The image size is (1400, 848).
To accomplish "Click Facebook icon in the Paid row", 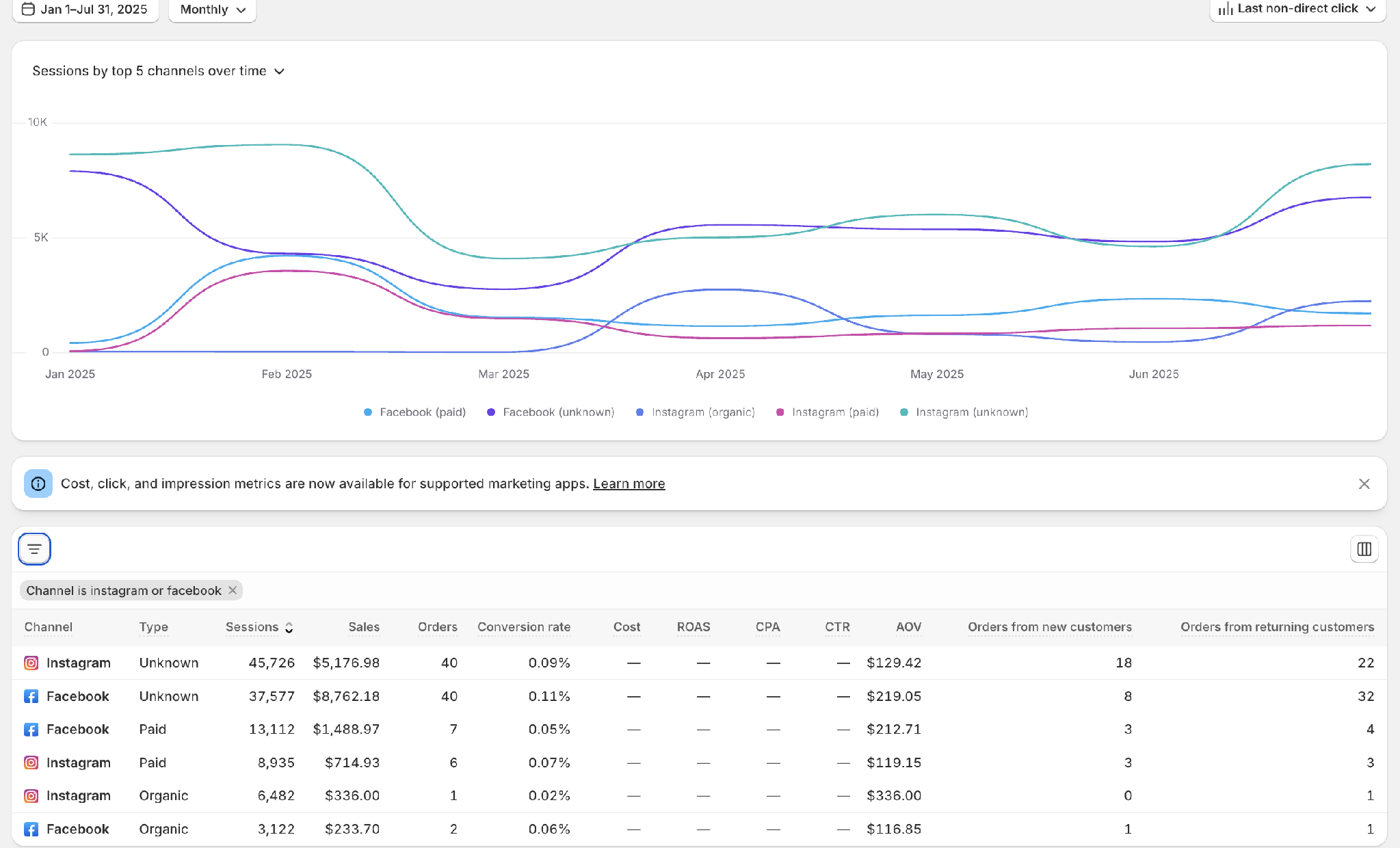I will tap(31, 729).
